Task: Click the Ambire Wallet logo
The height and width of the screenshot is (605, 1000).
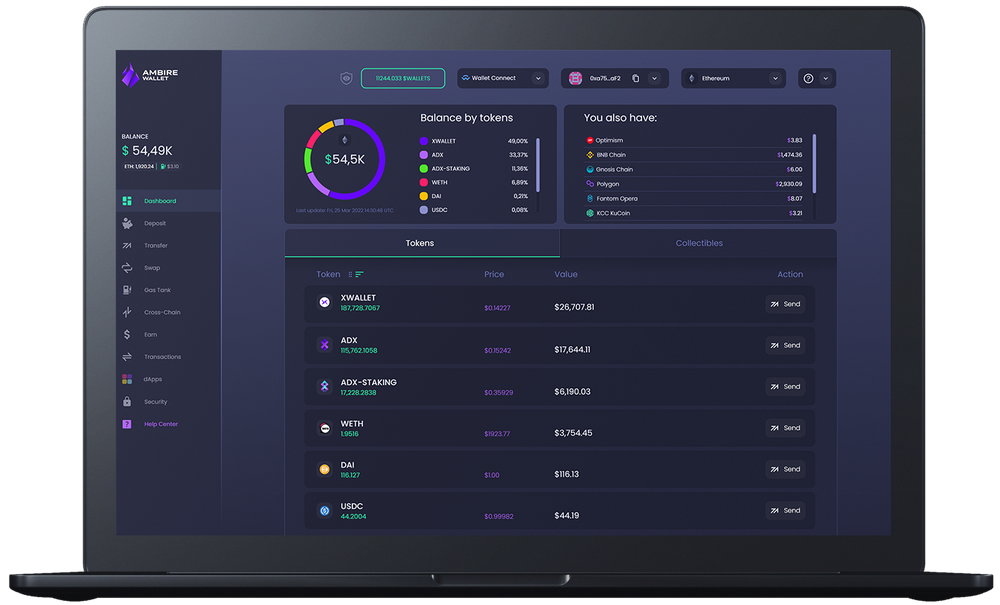Action: point(150,75)
